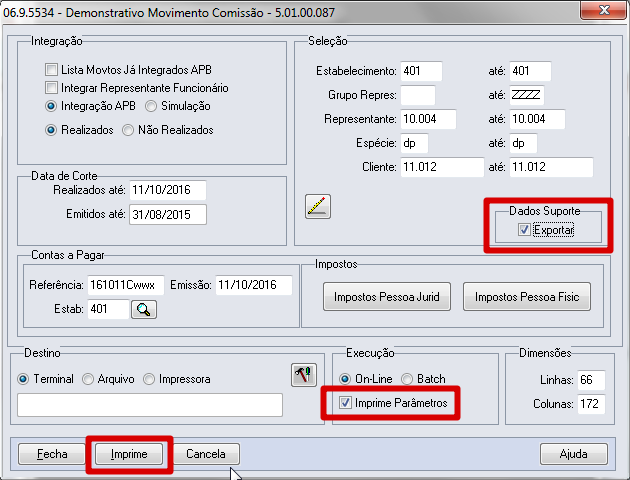Click the pencil edit icon in Seleção
This screenshot has width=630, height=480.
click(318, 206)
